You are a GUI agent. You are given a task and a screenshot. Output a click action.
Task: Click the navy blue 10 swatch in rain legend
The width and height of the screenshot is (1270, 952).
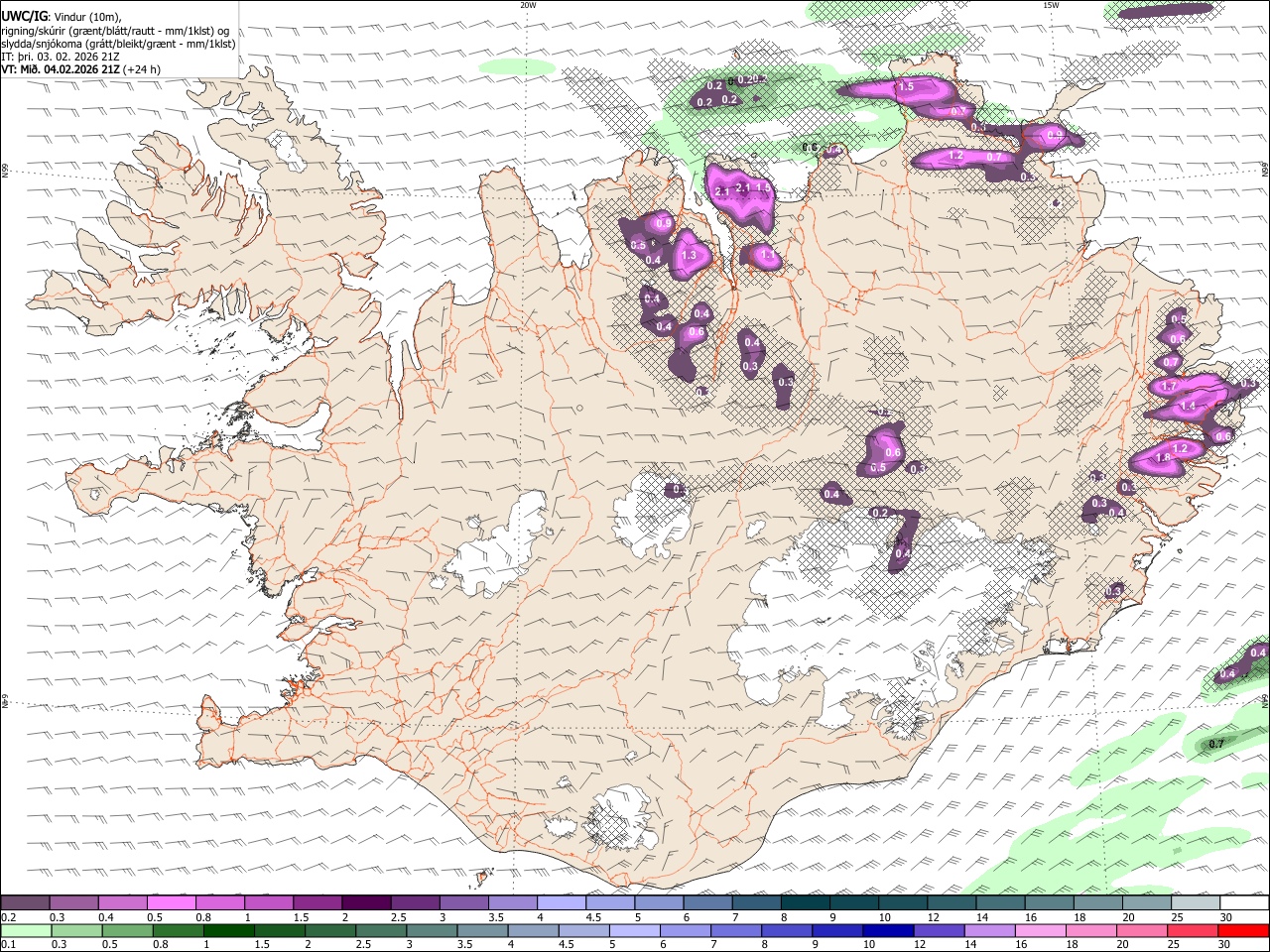click(x=888, y=930)
